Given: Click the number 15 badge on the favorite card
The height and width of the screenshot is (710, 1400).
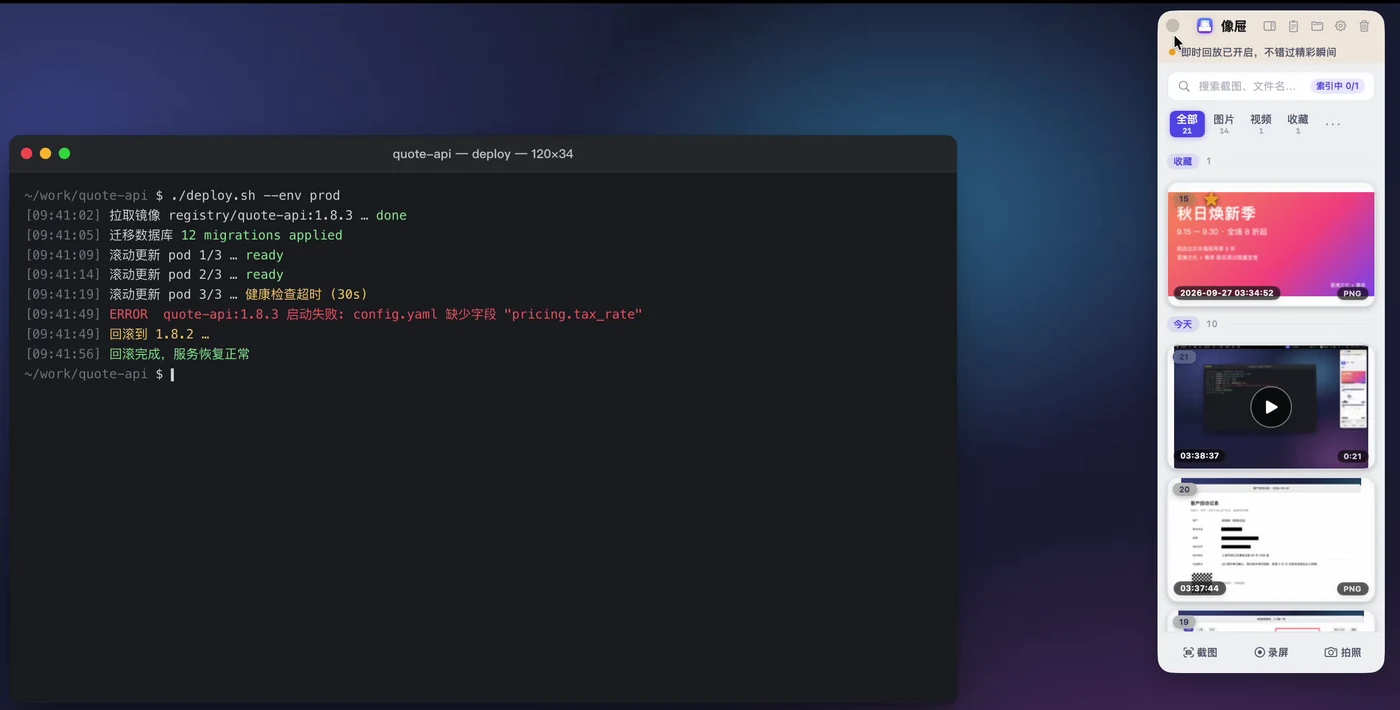Looking at the screenshot, I should click(x=1184, y=199).
